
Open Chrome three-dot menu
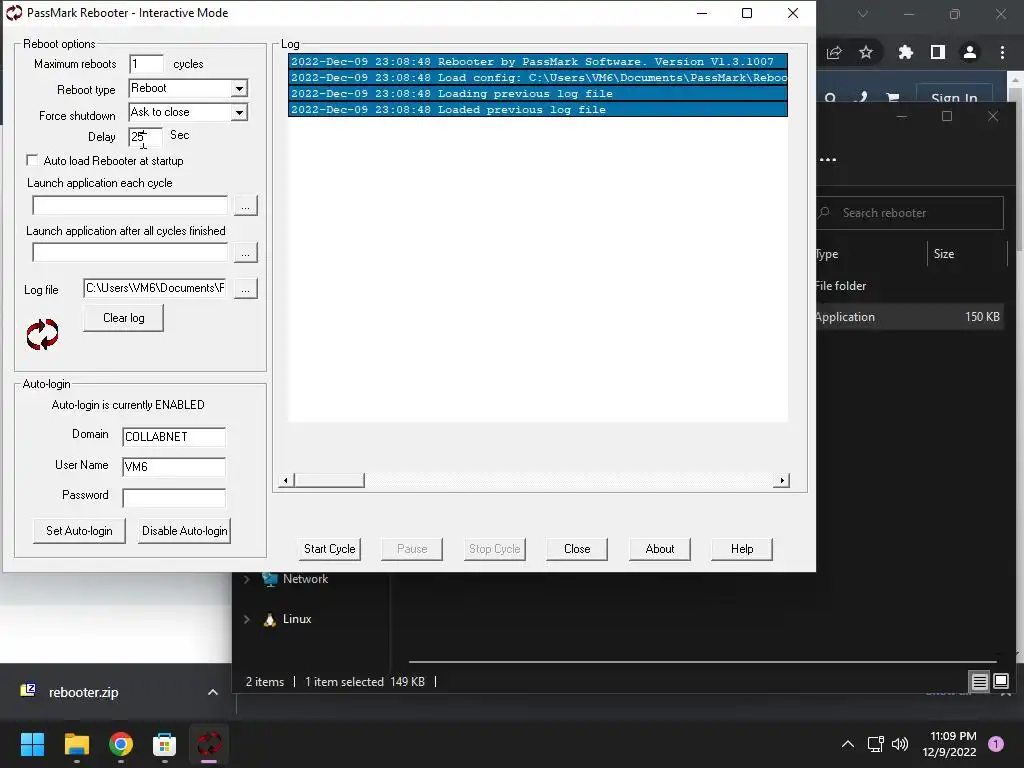1002,52
